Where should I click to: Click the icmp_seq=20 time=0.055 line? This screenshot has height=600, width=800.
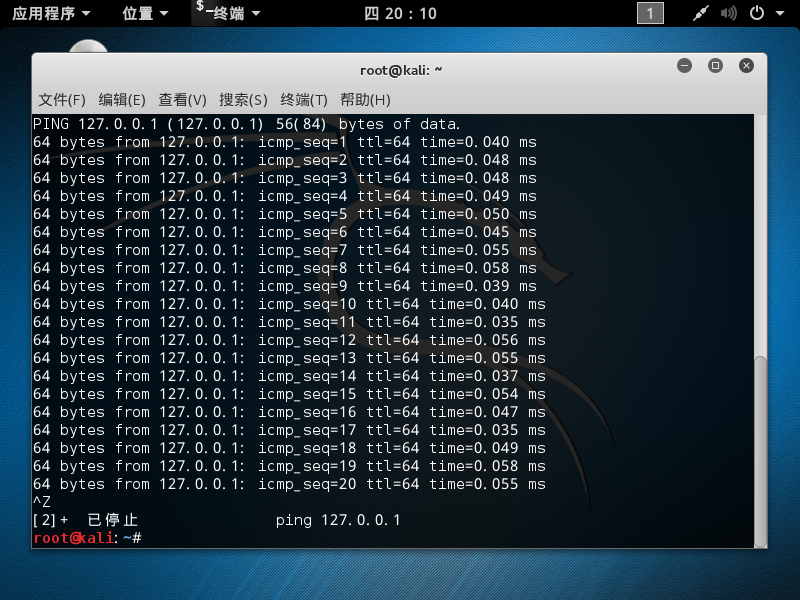(x=289, y=484)
